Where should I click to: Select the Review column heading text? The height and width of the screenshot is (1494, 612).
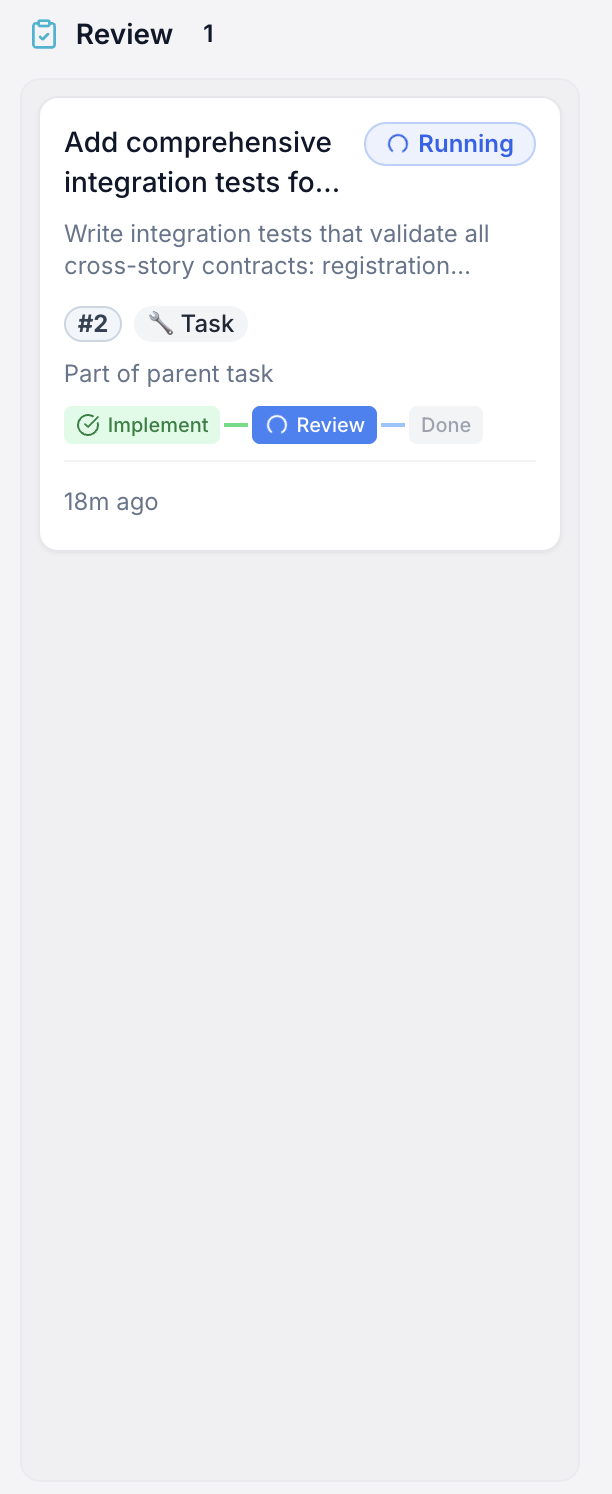pyautogui.click(x=124, y=35)
